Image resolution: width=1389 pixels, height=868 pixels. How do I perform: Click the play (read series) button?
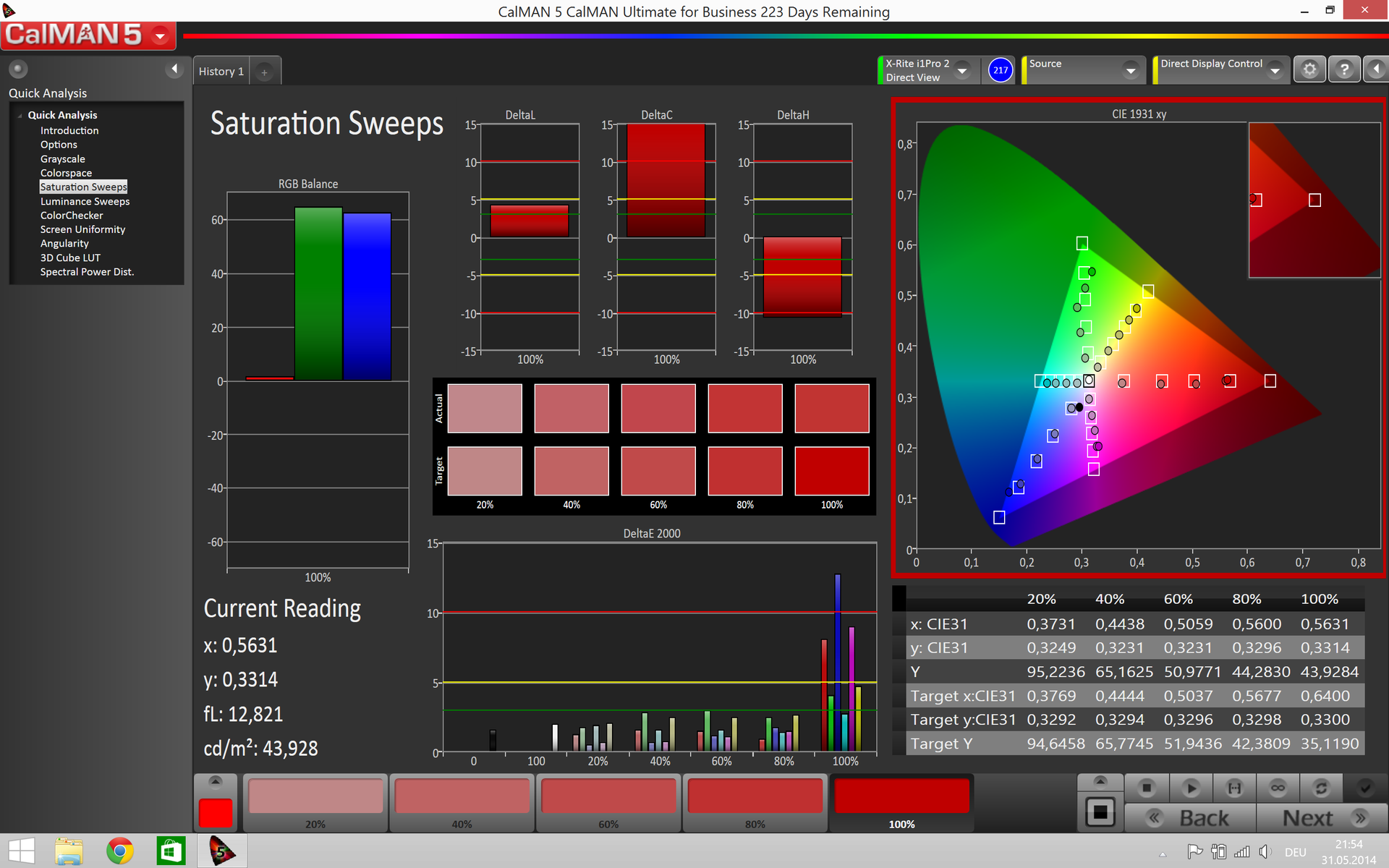tap(1191, 788)
